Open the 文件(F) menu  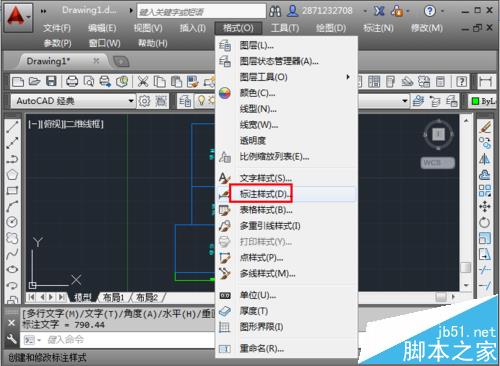[x=57, y=28]
